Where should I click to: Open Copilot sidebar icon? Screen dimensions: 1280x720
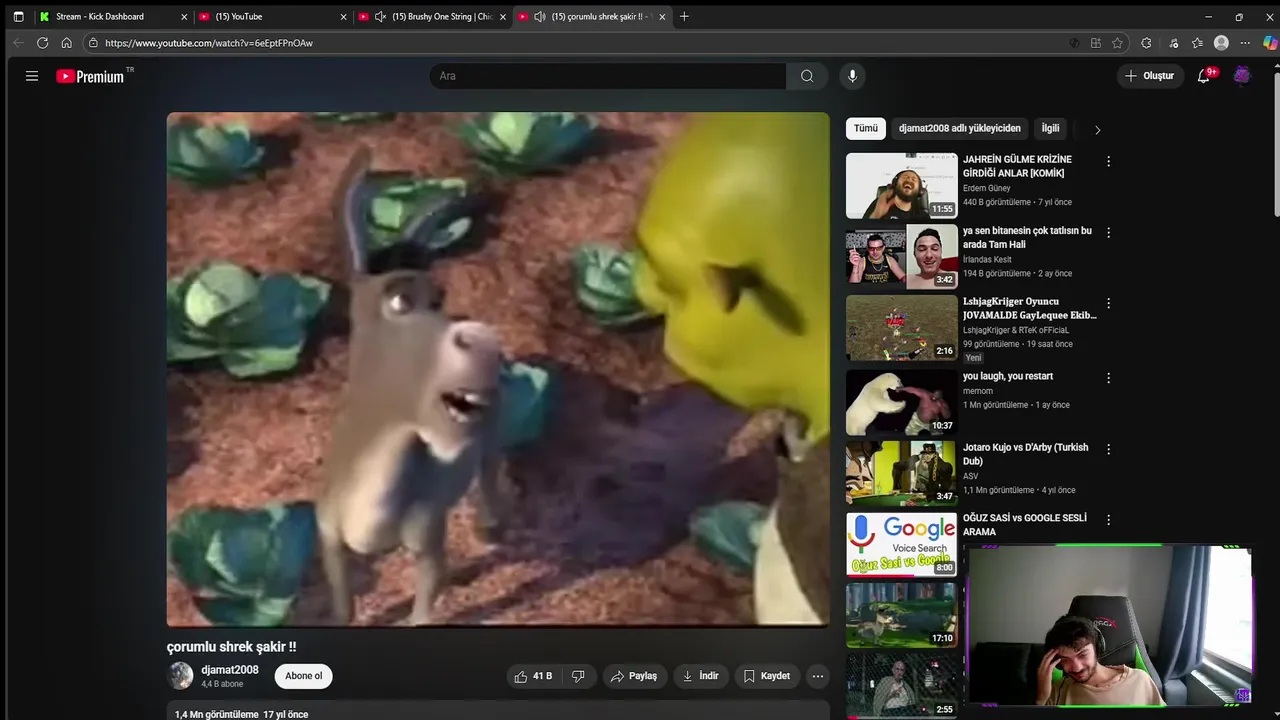pyautogui.click(x=1270, y=43)
